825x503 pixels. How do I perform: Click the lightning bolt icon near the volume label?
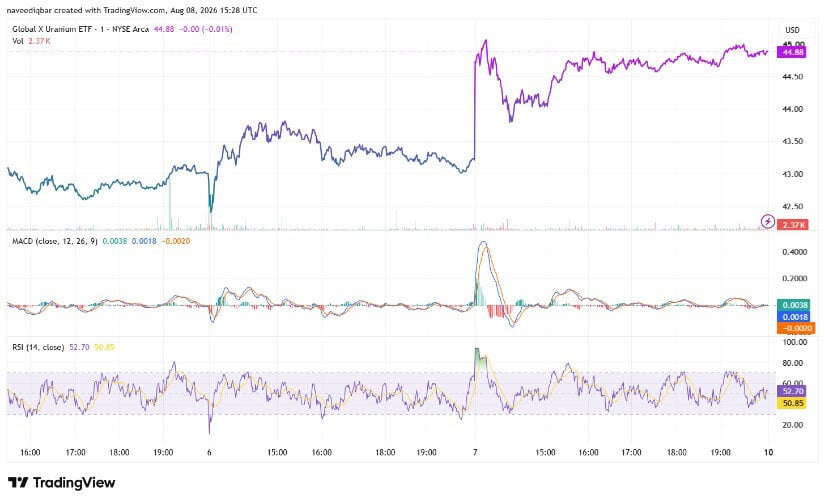coord(768,221)
